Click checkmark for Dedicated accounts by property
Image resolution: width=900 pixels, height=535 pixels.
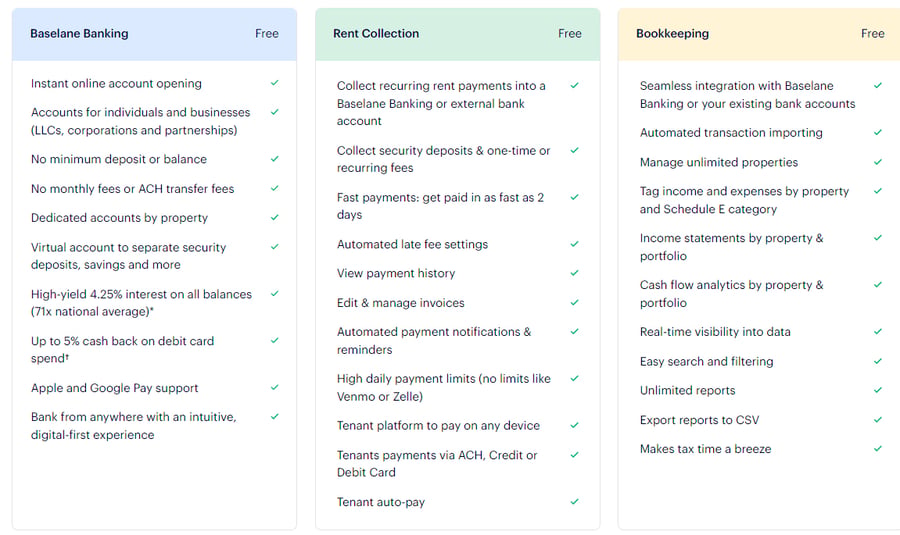tap(275, 217)
